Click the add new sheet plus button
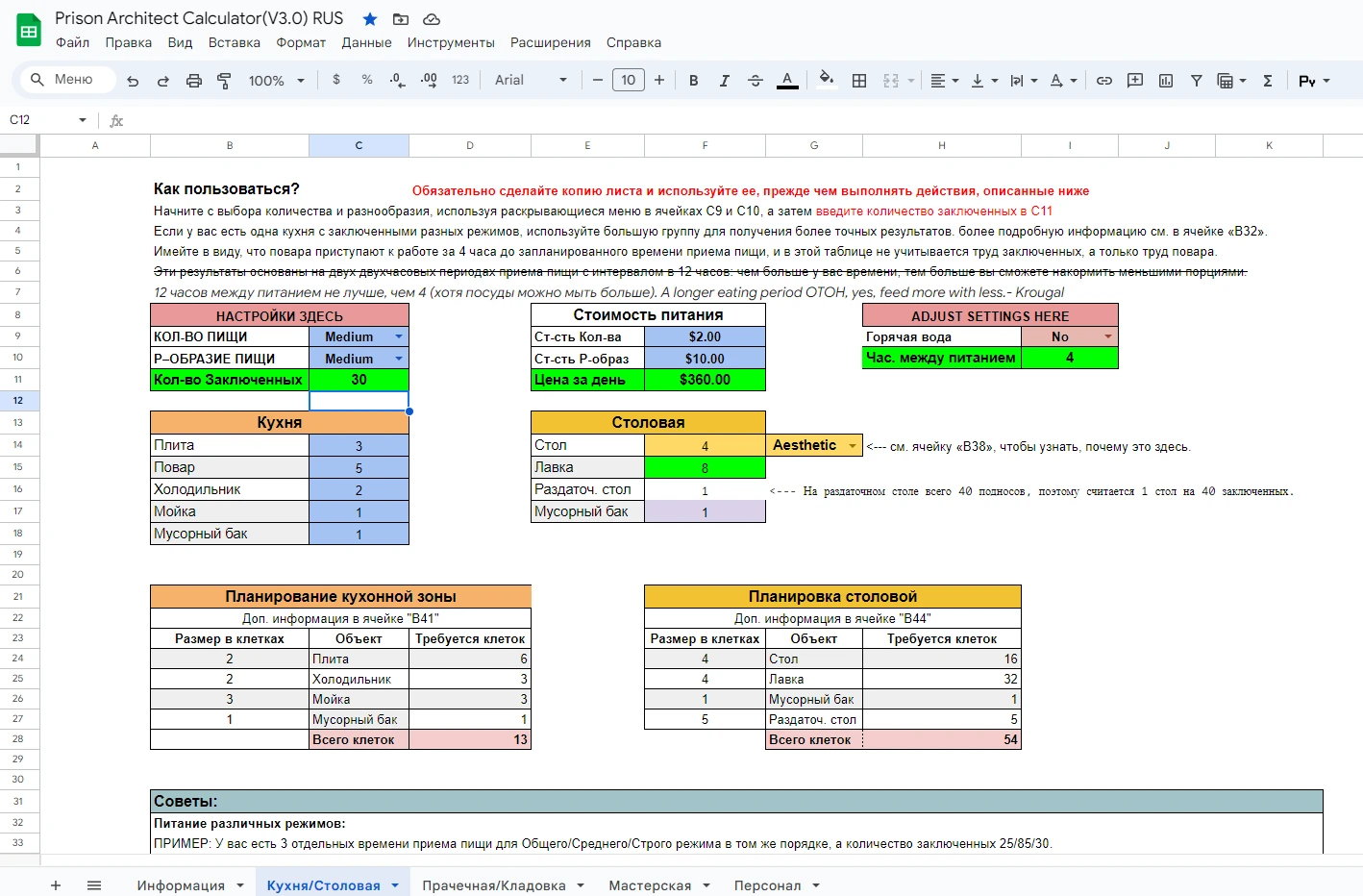 (x=56, y=885)
